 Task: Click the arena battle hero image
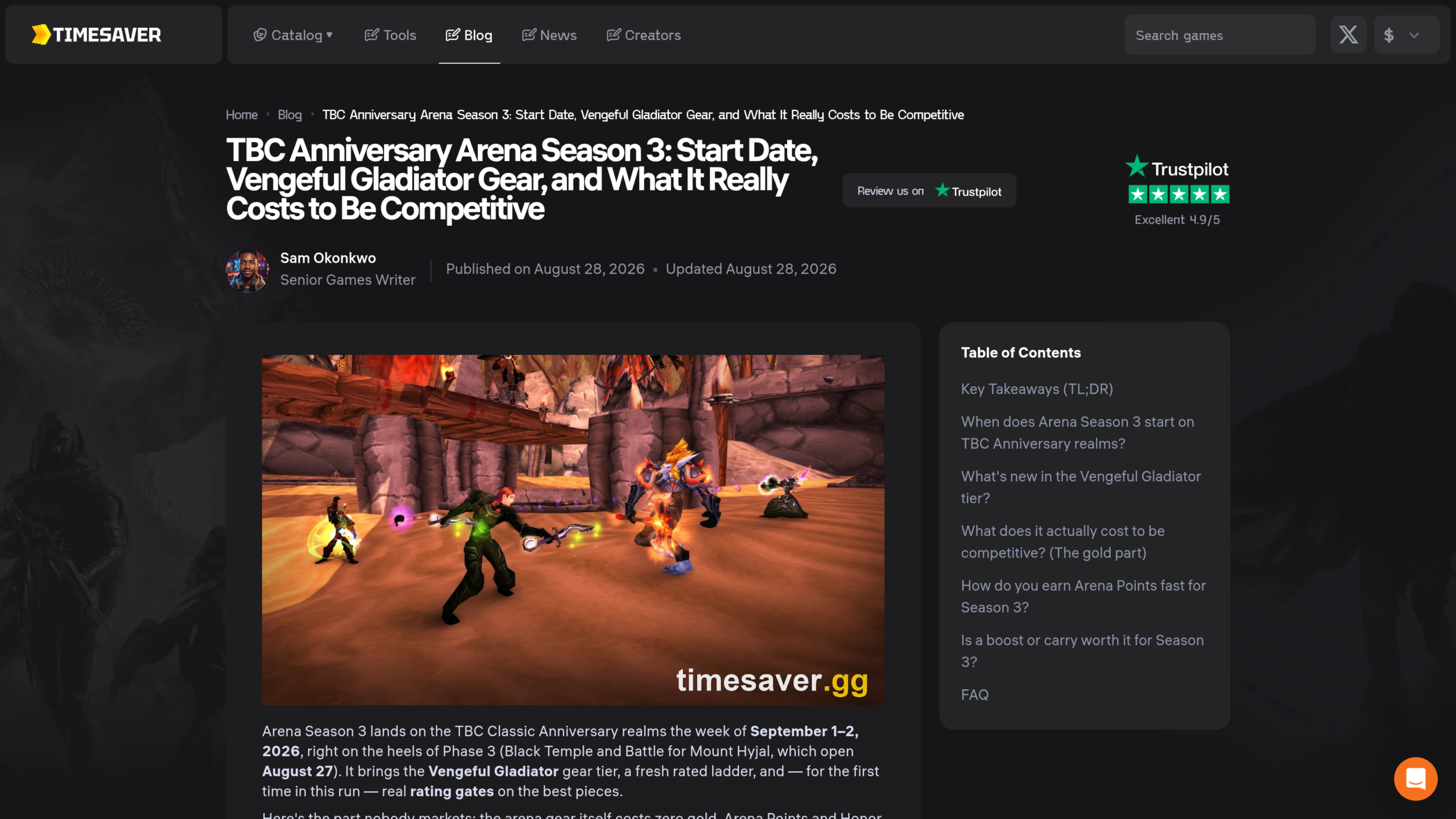[x=573, y=530]
